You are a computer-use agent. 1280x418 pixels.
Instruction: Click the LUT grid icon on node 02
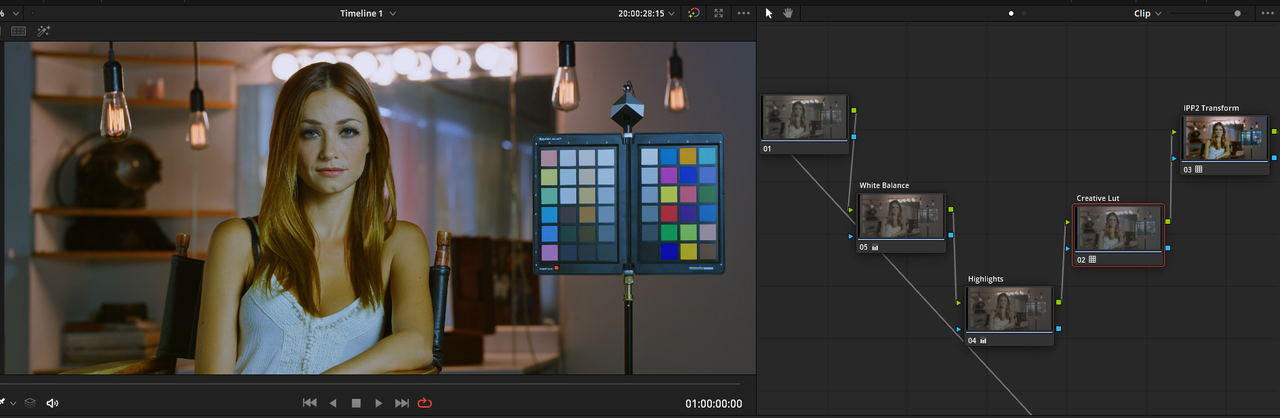[x=1092, y=259]
